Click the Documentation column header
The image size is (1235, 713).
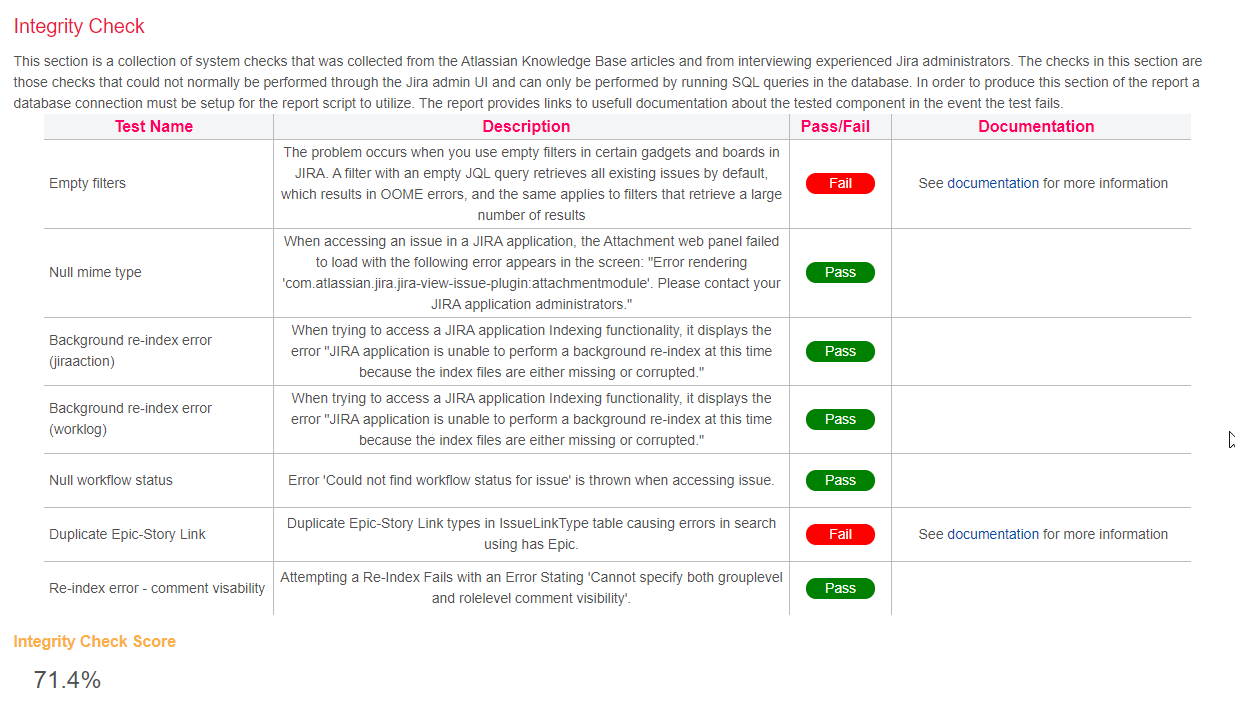pyautogui.click(x=1036, y=126)
